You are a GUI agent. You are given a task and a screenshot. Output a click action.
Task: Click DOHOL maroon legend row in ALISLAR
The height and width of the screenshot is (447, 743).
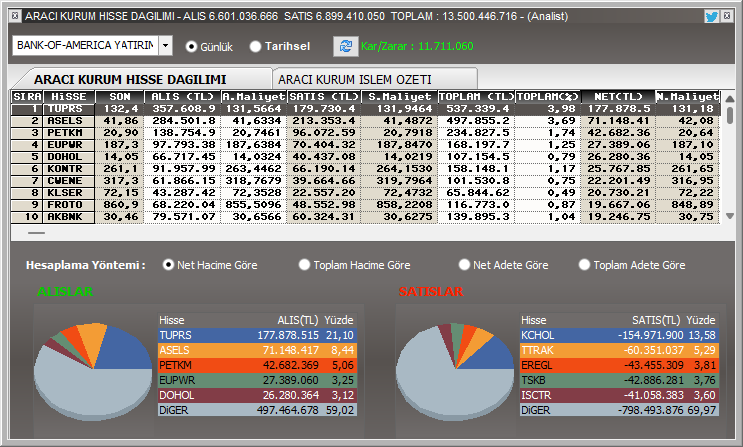[x=257, y=395]
